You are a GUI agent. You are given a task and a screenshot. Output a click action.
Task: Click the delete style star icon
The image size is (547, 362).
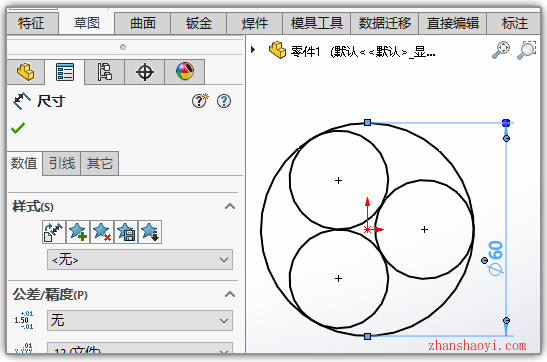point(102,232)
